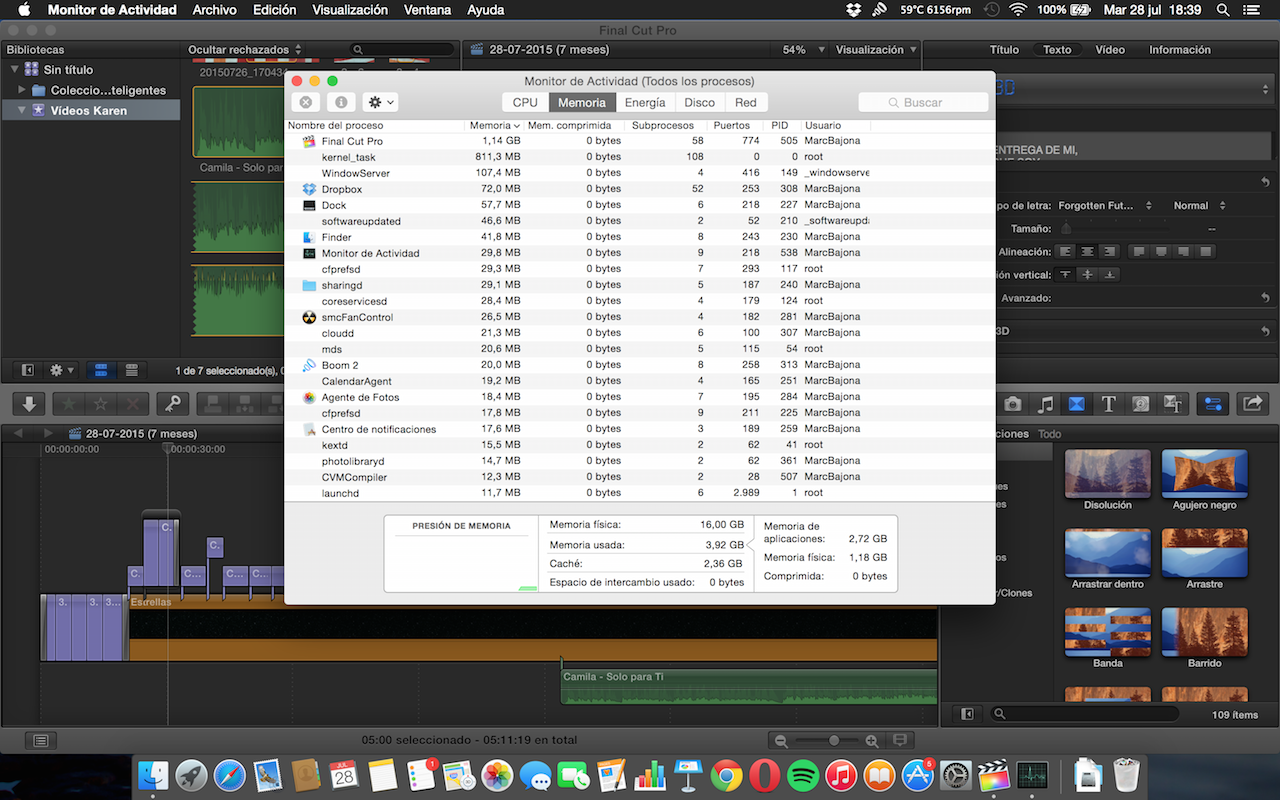Sort by the PID column header
The image size is (1280, 800).
tap(780, 126)
